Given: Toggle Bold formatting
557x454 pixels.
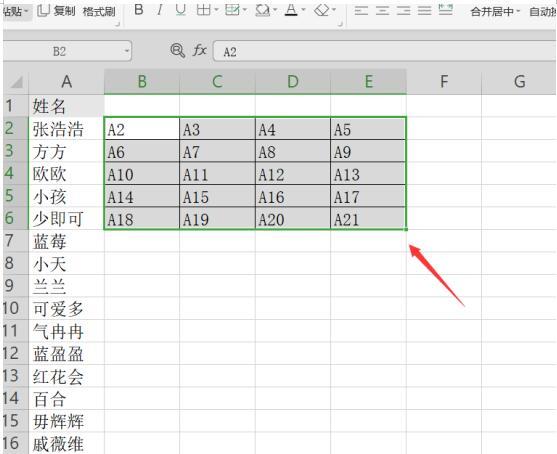Looking at the screenshot, I should pyautogui.click(x=139, y=10).
